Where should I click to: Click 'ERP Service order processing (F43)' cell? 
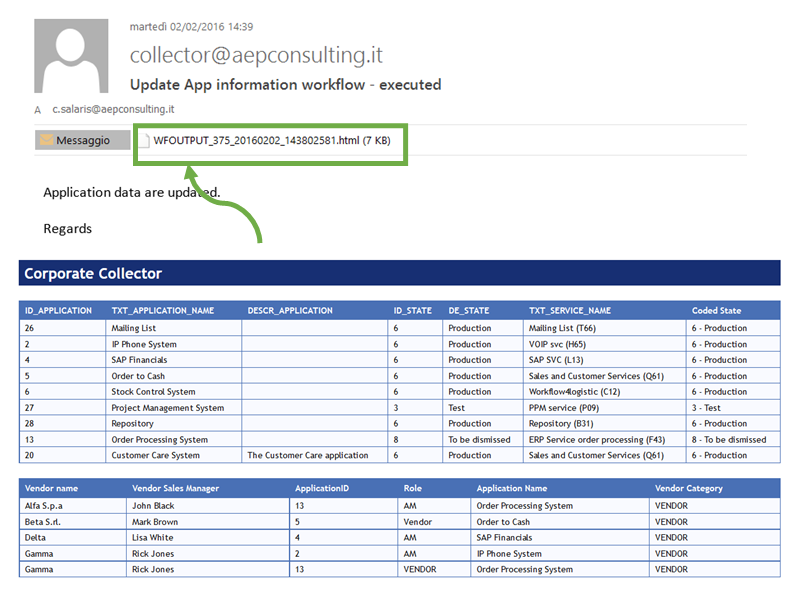point(604,439)
